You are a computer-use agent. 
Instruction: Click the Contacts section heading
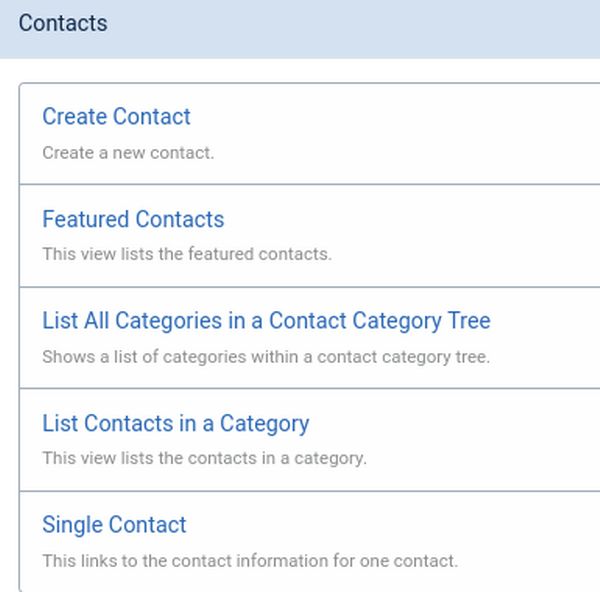(x=63, y=23)
